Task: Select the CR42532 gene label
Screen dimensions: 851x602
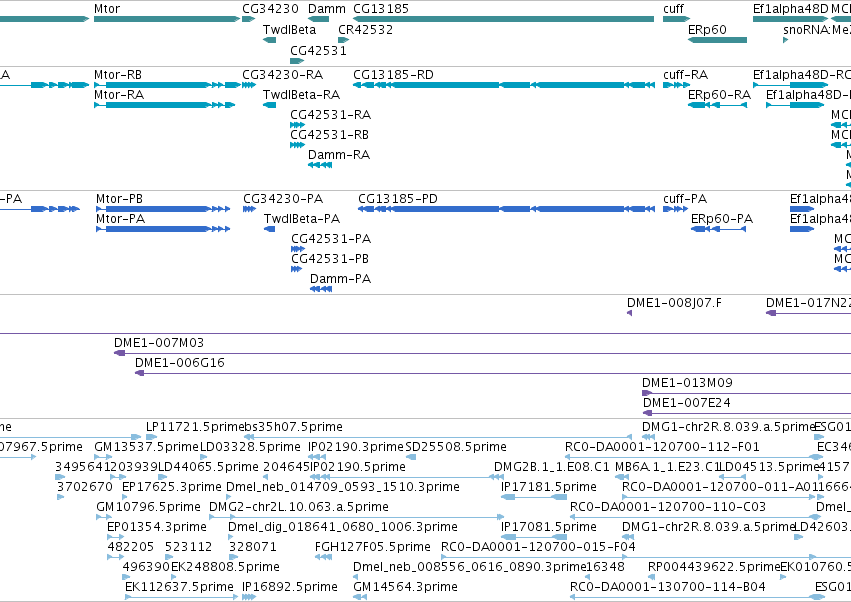Action: 365,29
